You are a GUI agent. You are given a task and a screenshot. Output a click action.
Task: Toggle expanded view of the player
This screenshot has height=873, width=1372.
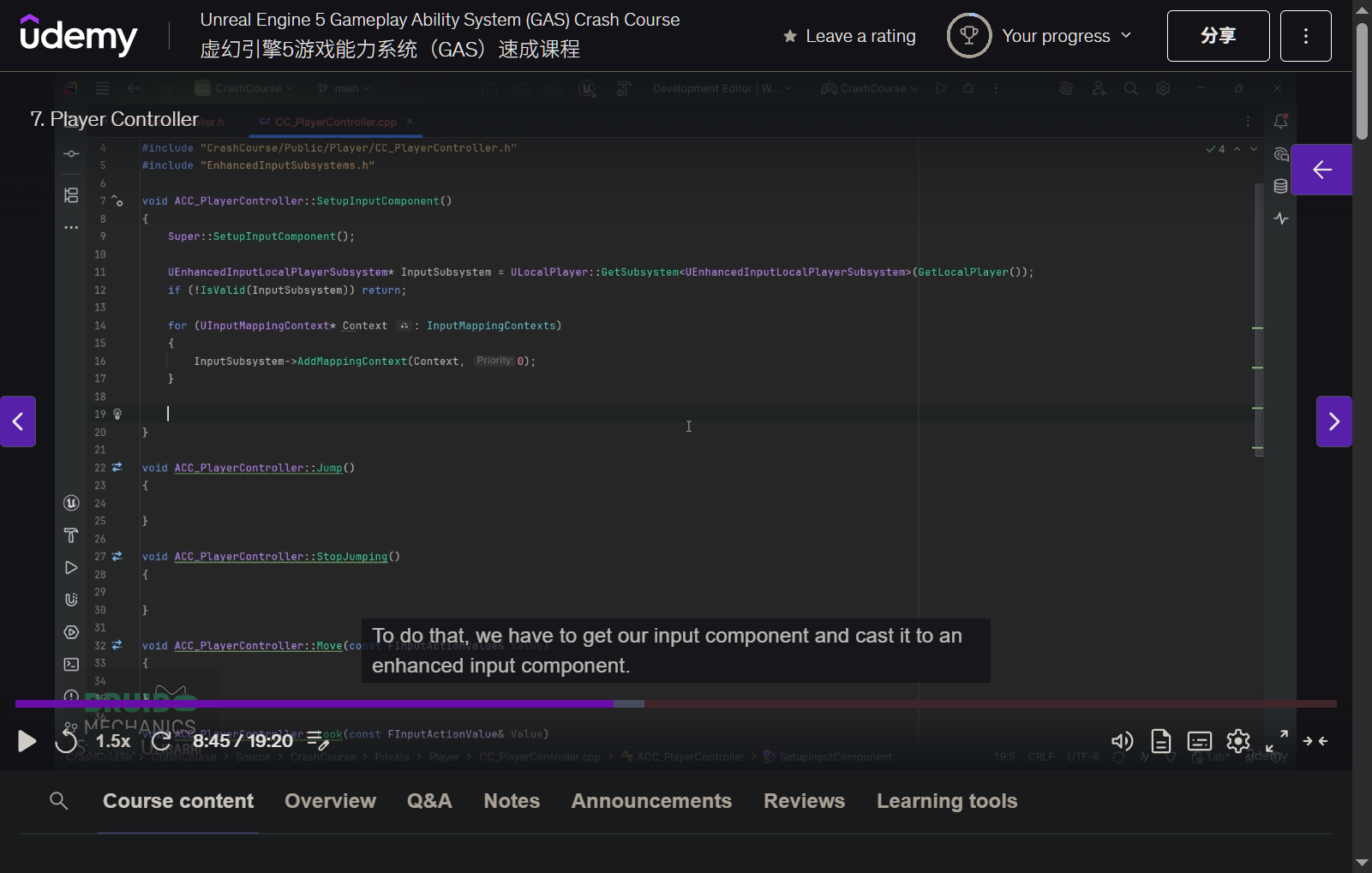[1315, 741]
